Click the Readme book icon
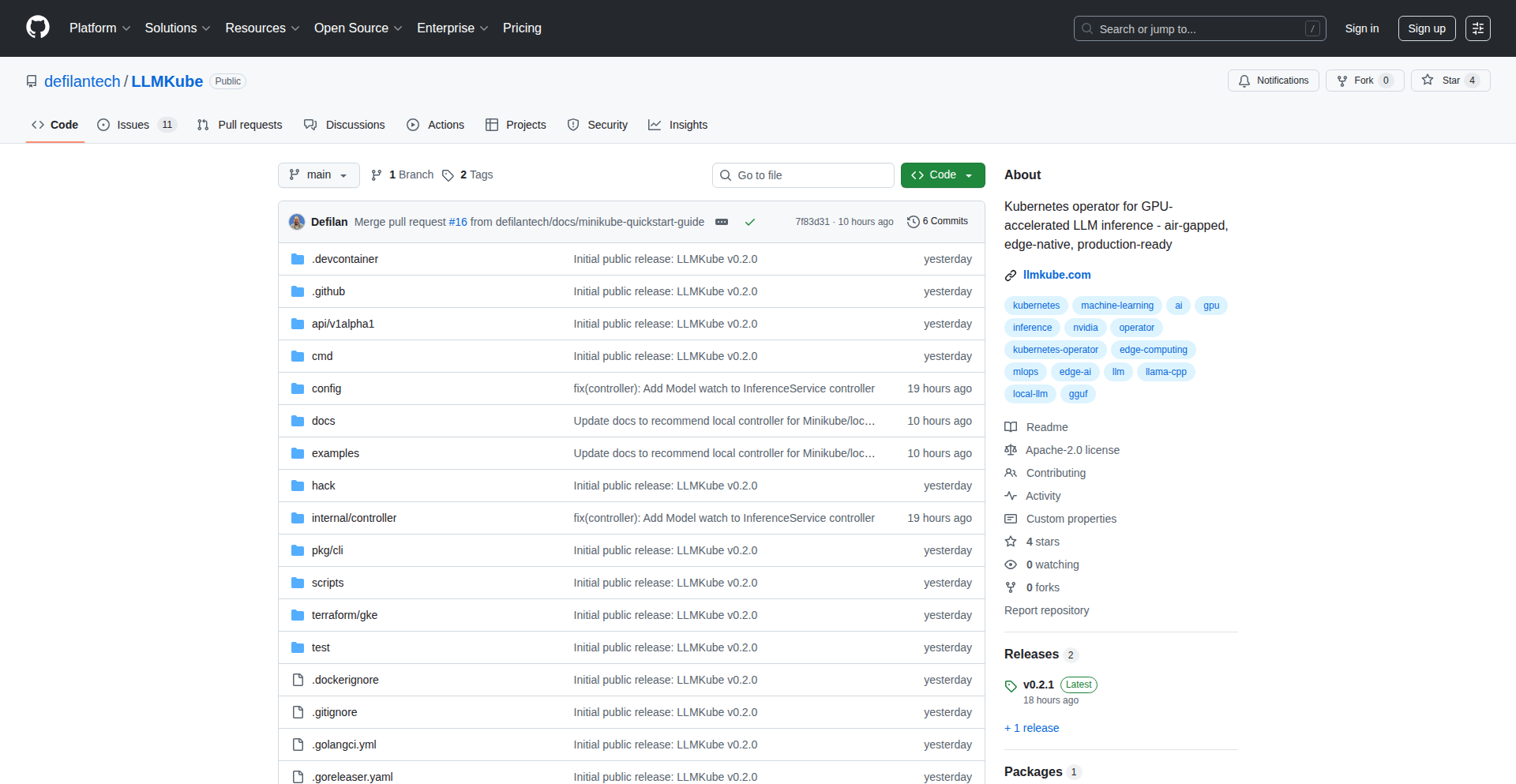 click(x=1011, y=426)
